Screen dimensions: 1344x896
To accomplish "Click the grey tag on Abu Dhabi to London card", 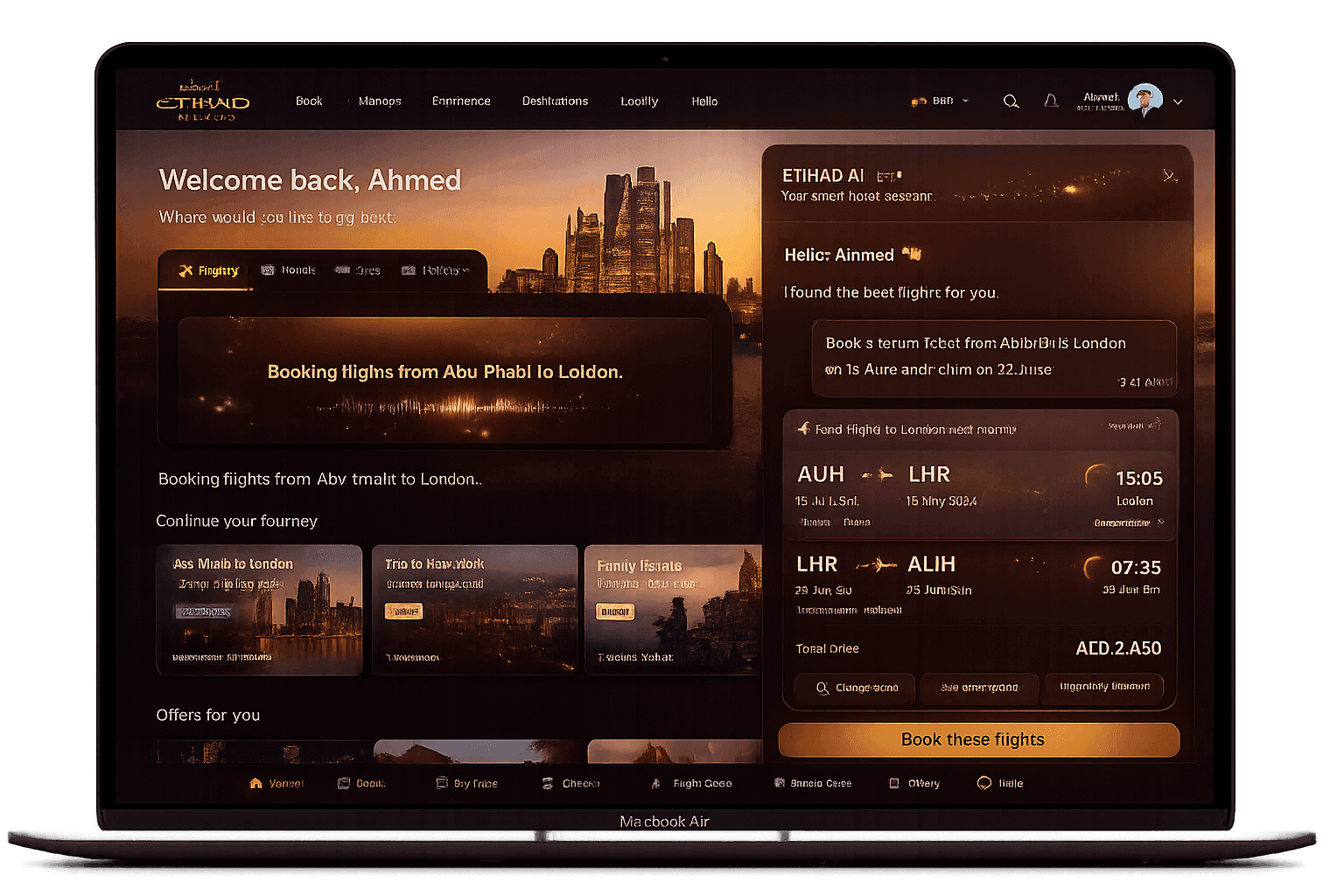I will coord(203,612).
